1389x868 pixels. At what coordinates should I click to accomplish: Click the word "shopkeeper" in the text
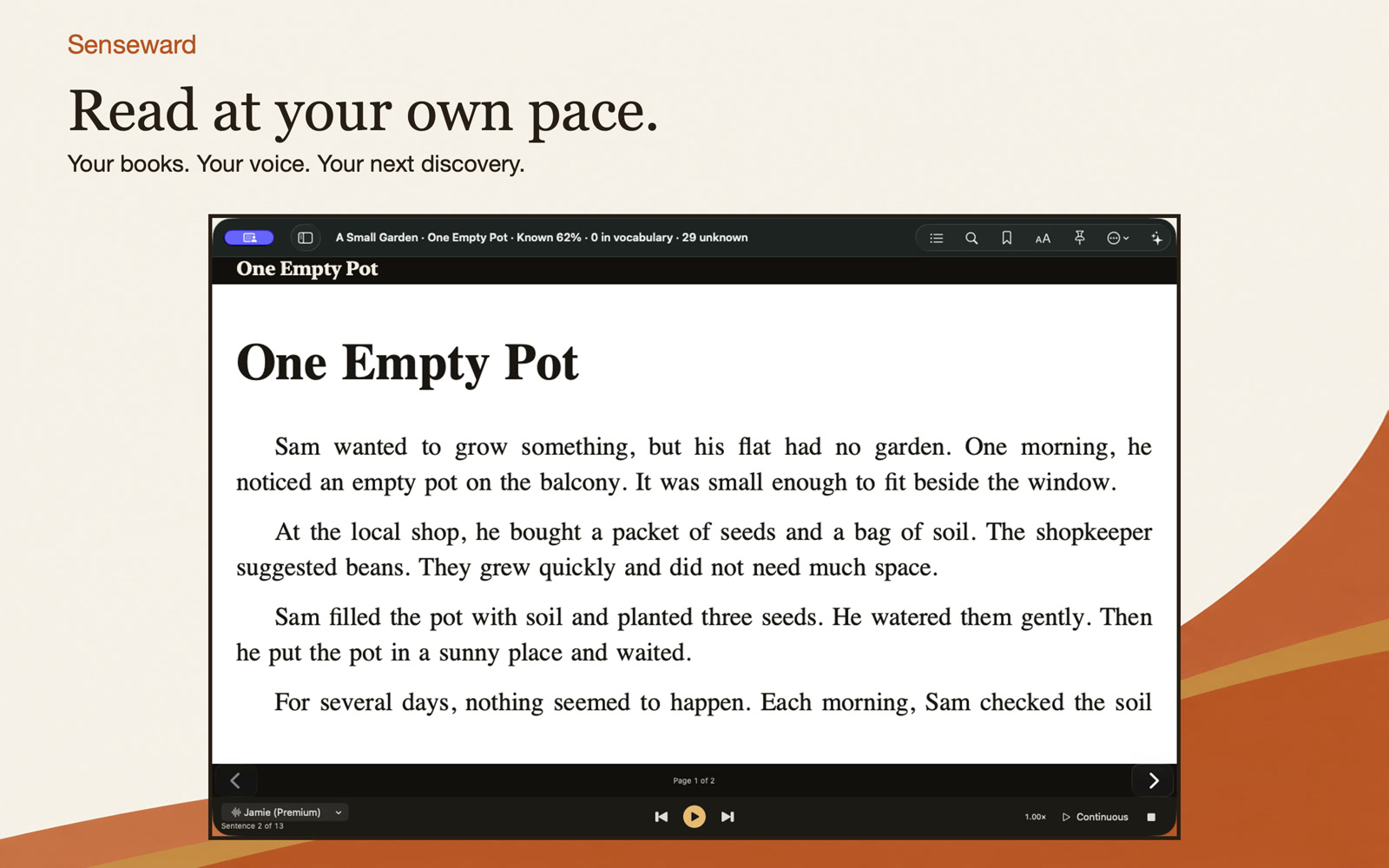(x=1094, y=532)
